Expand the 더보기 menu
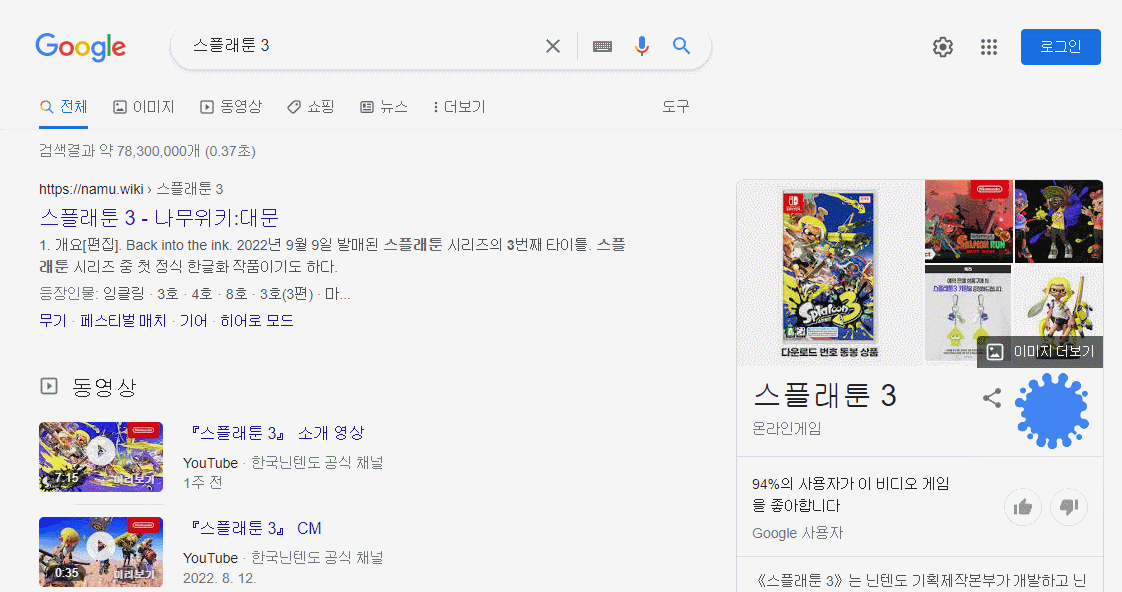This screenshot has width=1122, height=592. pyautogui.click(x=459, y=107)
